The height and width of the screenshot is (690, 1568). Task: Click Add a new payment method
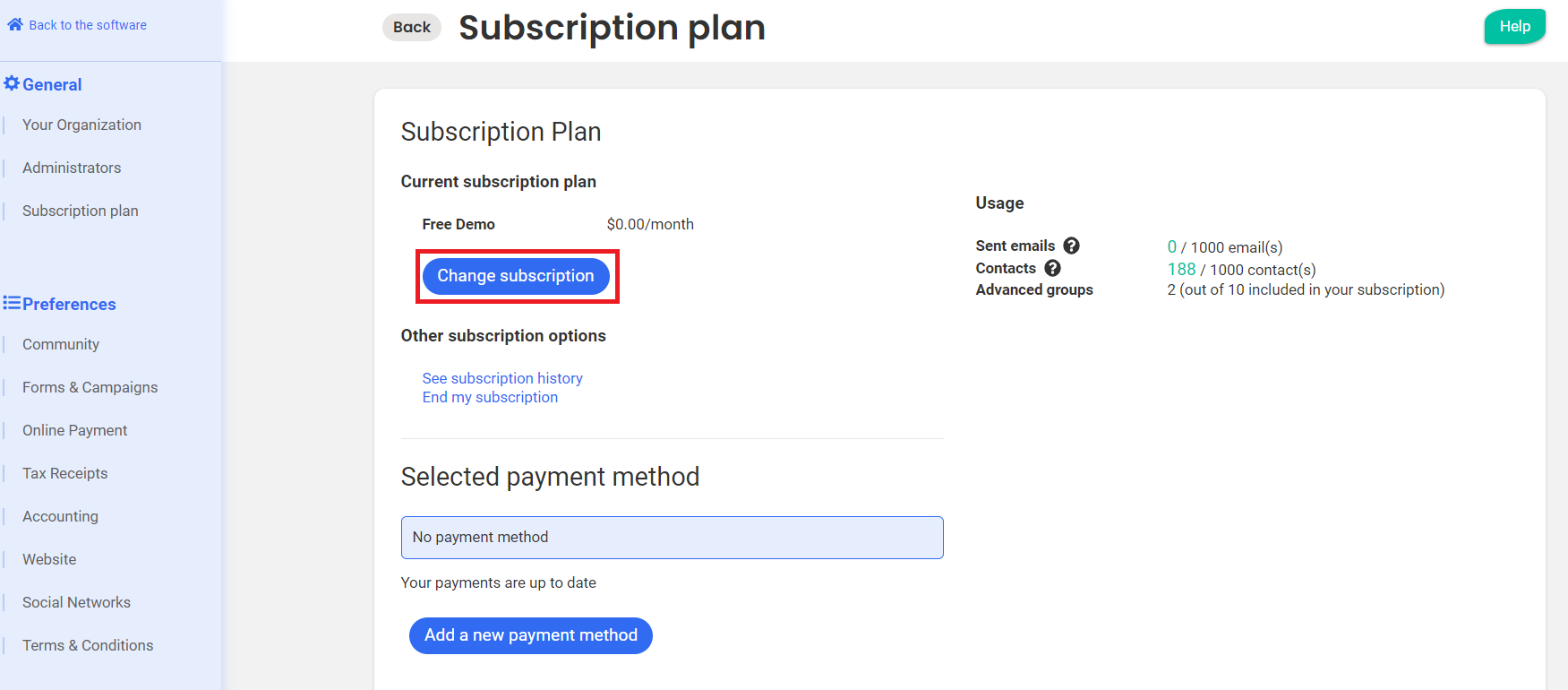[x=530, y=635]
